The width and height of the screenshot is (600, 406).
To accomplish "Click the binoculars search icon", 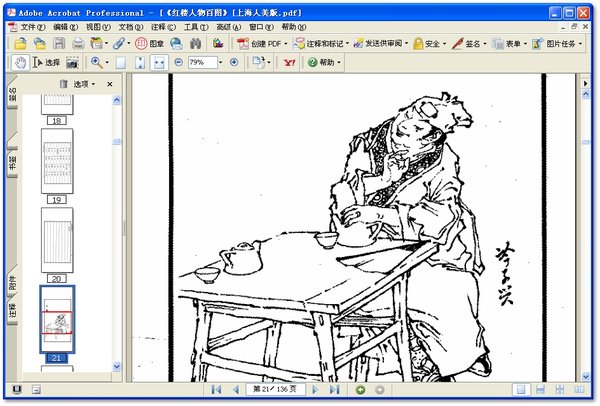I will (196, 44).
